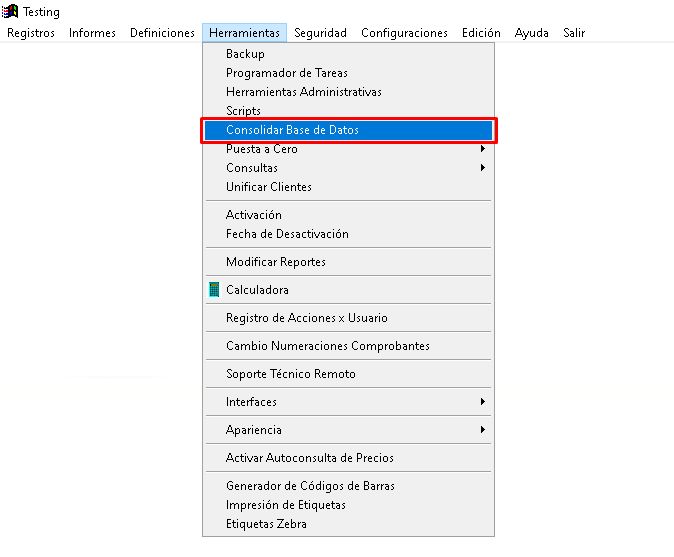This screenshot has height=557, width=674.
Task: Click the Calculadora calculator icon
Action: pyautogui.click(x=214, y=290)
